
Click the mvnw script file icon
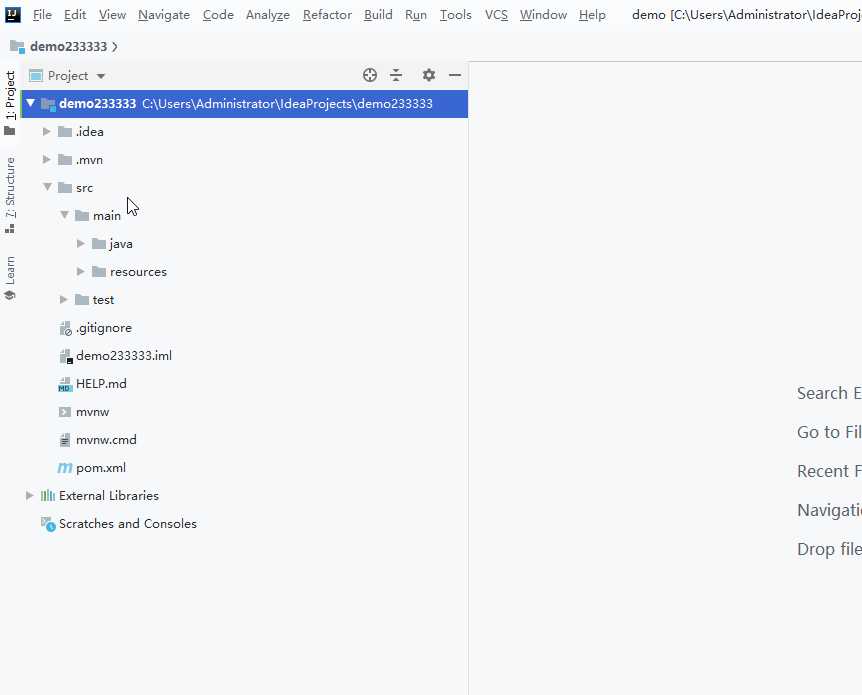pos(65,412)
